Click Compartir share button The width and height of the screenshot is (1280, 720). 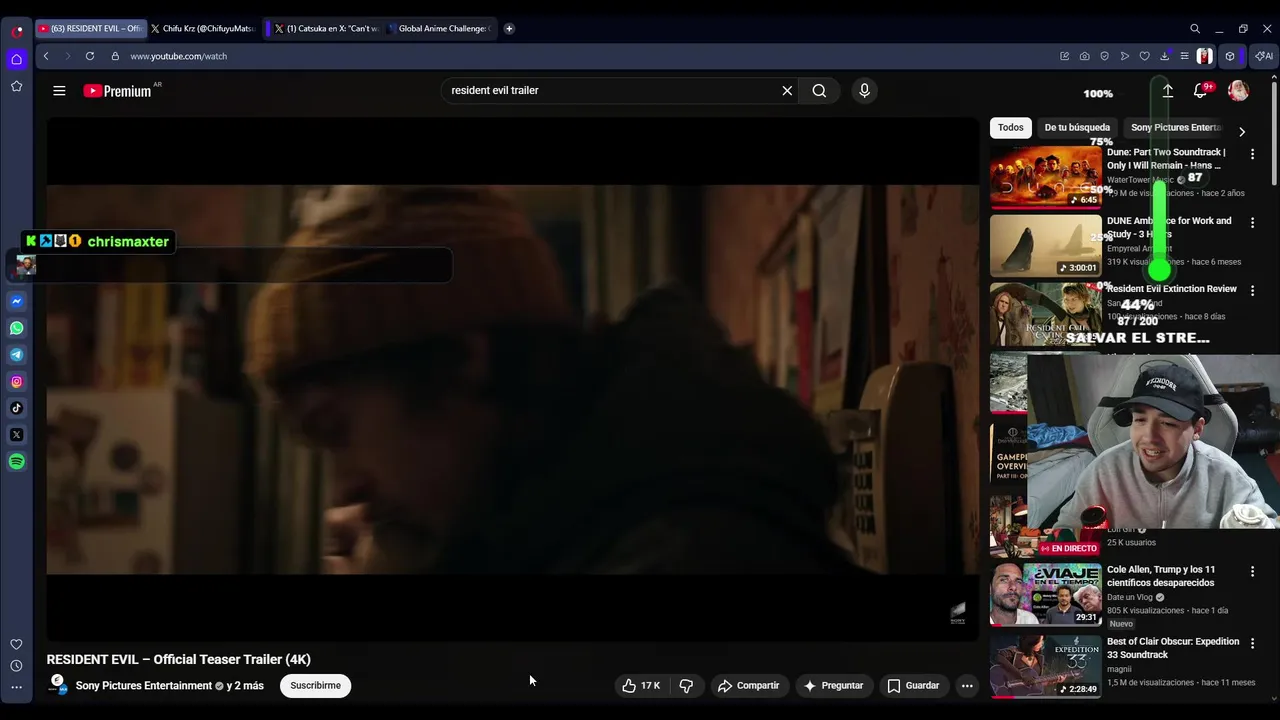point(749,686)
